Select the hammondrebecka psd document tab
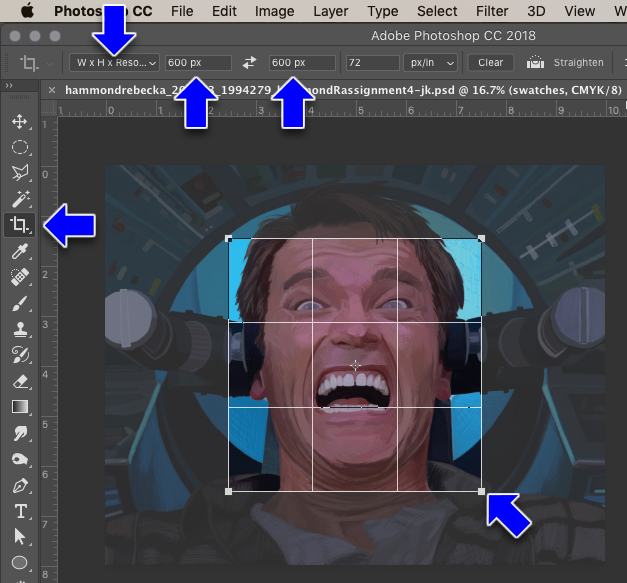Viewport: 627px width, 583px height. pos(343,90)
